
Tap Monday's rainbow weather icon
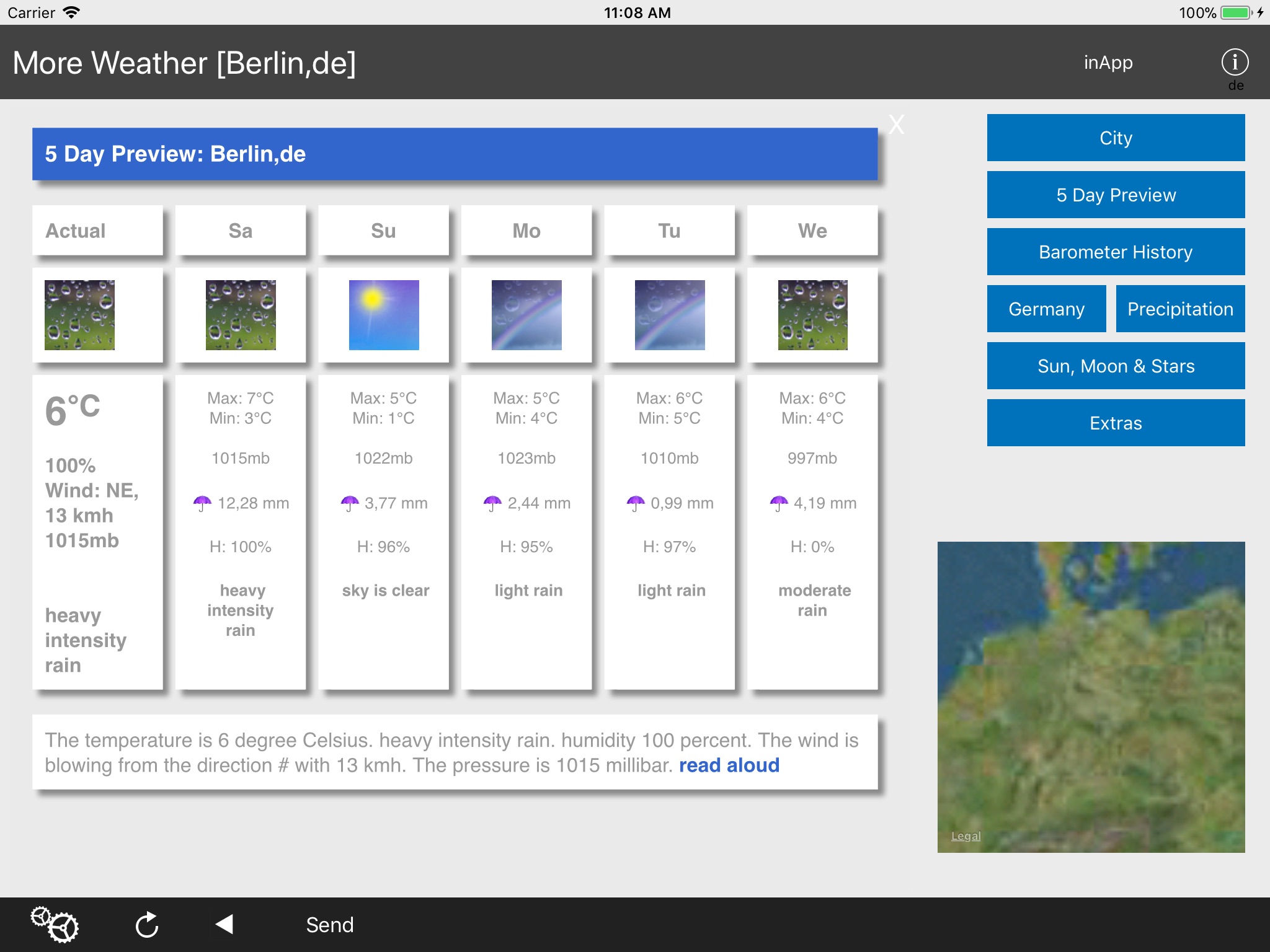click(x=526, y=315)
